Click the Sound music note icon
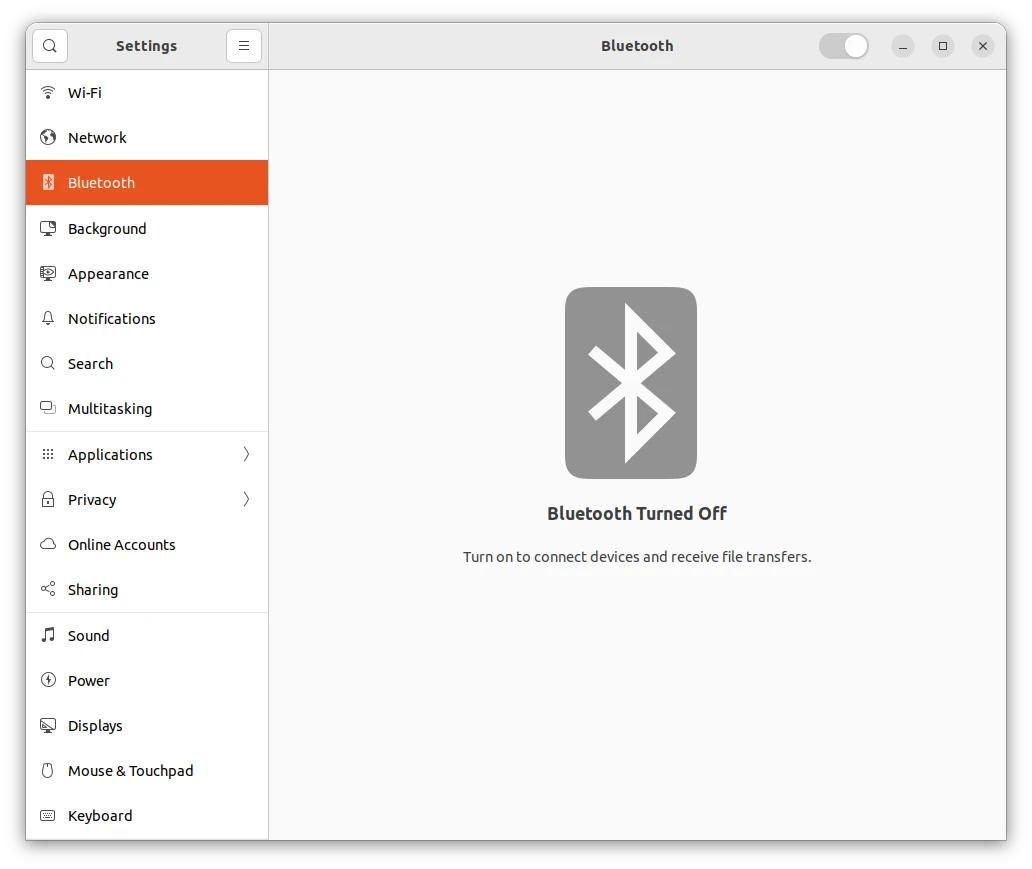The image size is (1032, 869). [48, 635]
